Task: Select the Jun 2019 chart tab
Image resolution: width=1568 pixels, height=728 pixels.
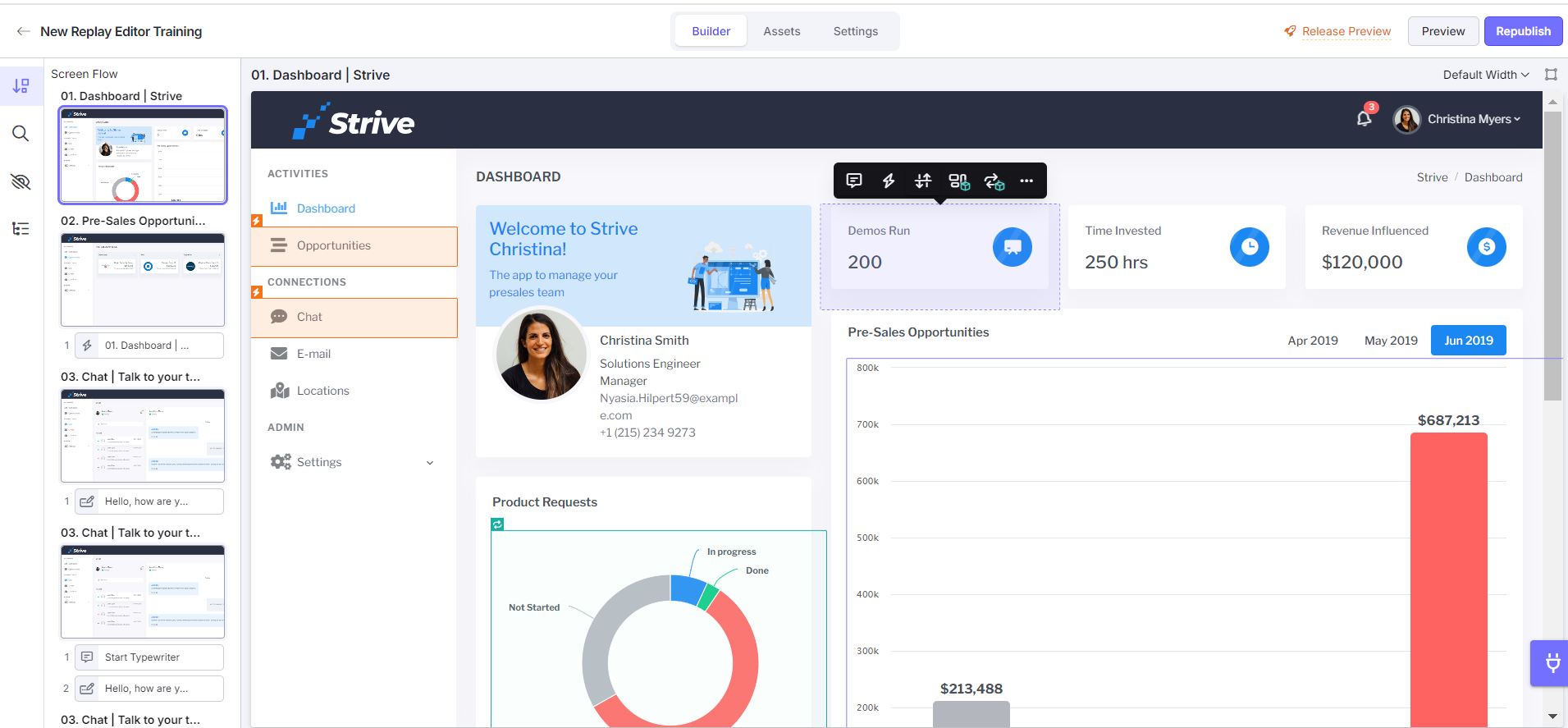Action: (x=1469, y=341)
